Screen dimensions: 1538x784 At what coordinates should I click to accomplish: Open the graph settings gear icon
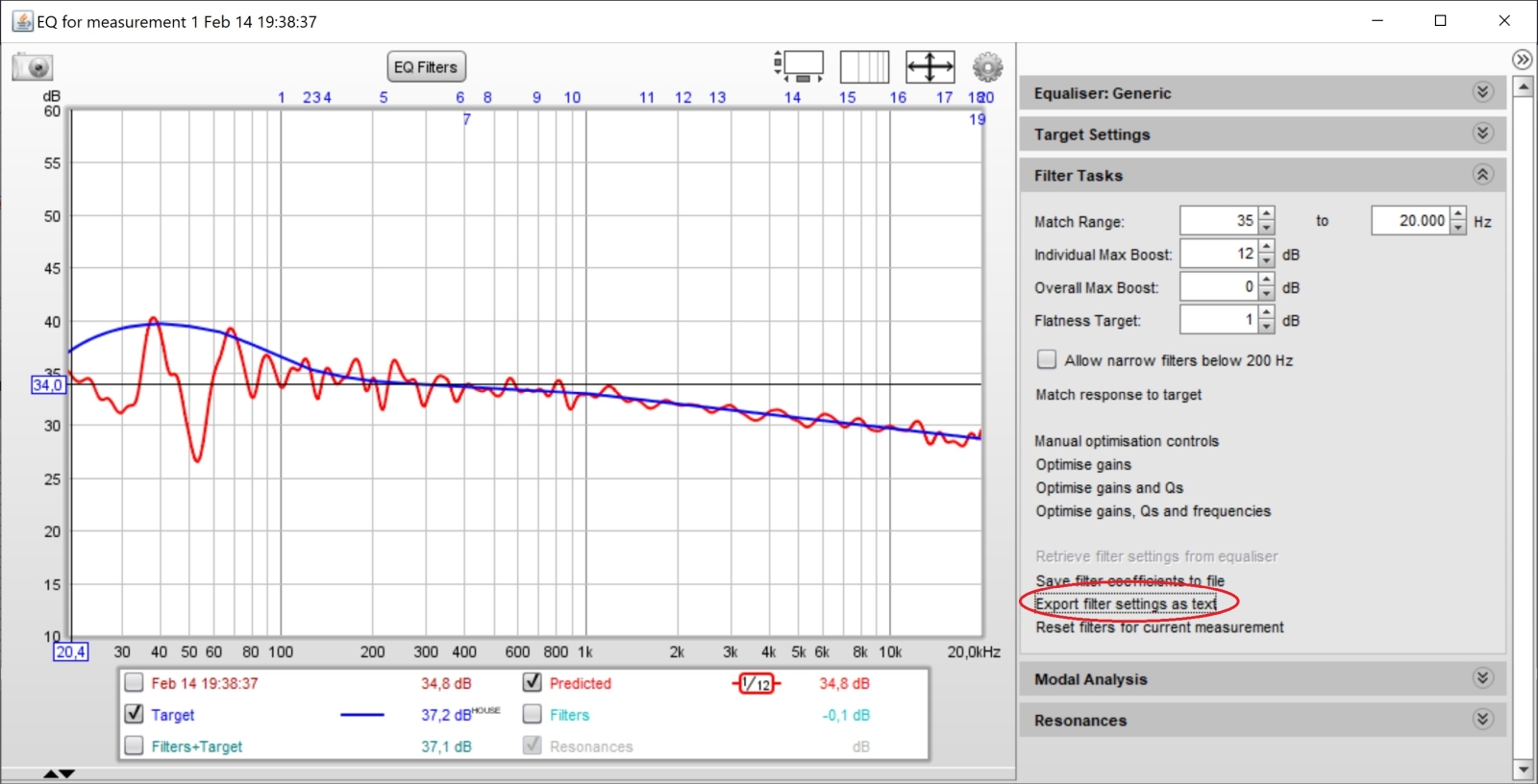pos(987,67)
